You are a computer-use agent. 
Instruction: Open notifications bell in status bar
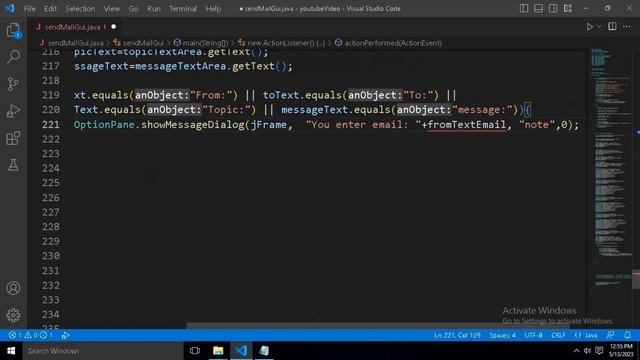coord(627,335)
